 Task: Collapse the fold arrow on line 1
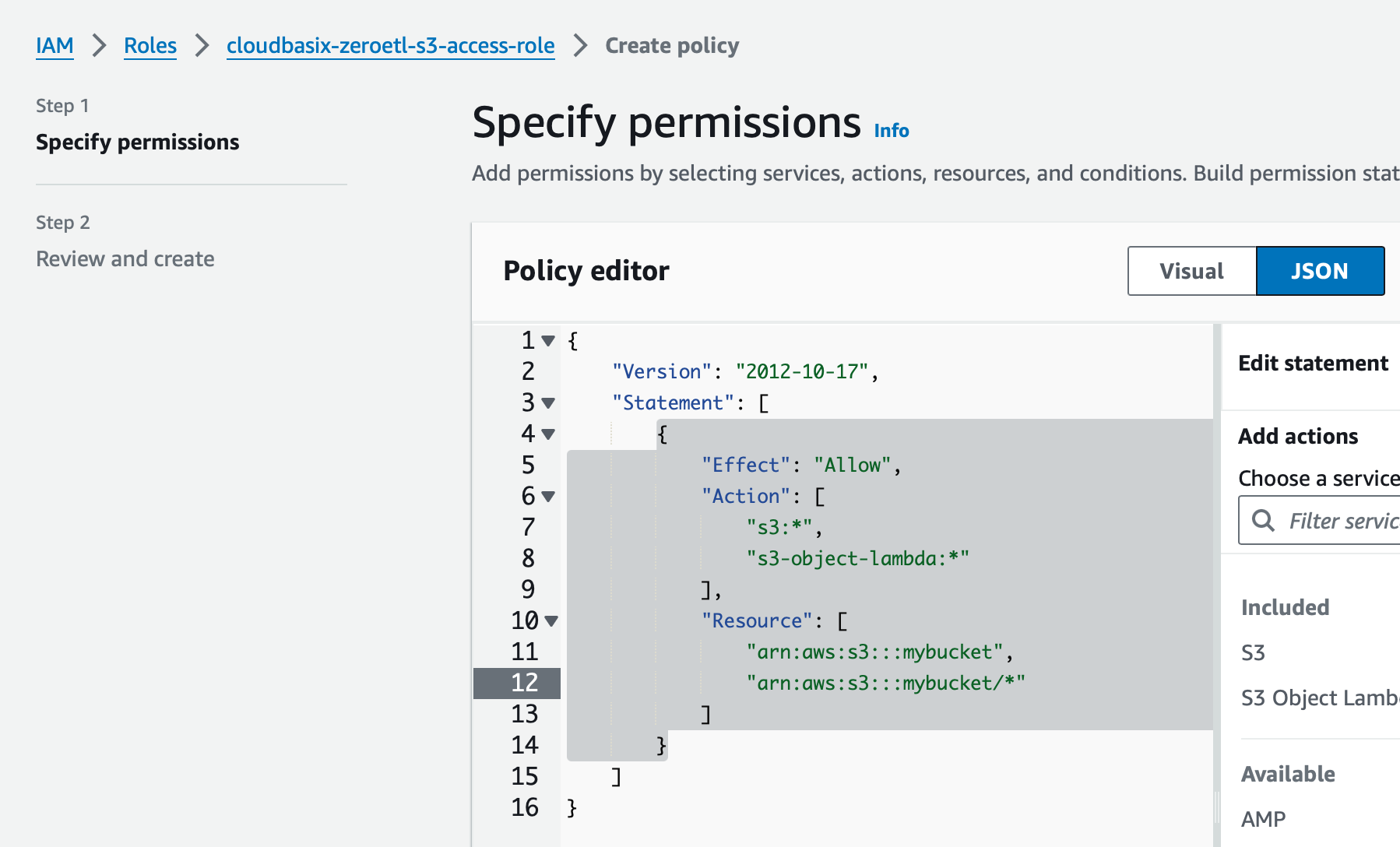coord(548,340)
